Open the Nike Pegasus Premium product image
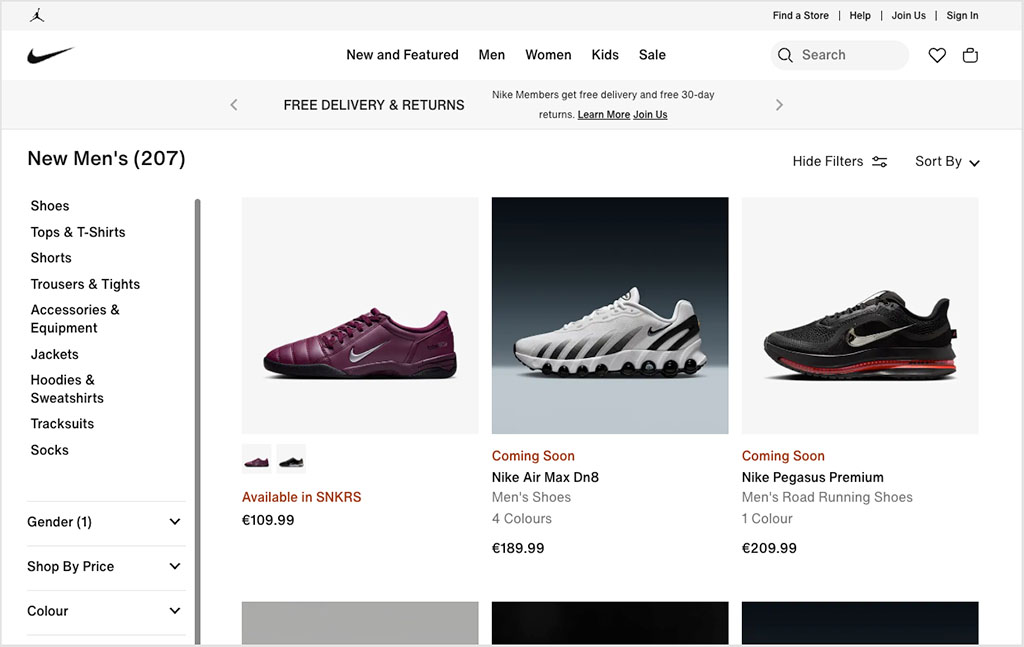Image resolution: width=1024 pixels, height=647 pixels. (860, 315)
